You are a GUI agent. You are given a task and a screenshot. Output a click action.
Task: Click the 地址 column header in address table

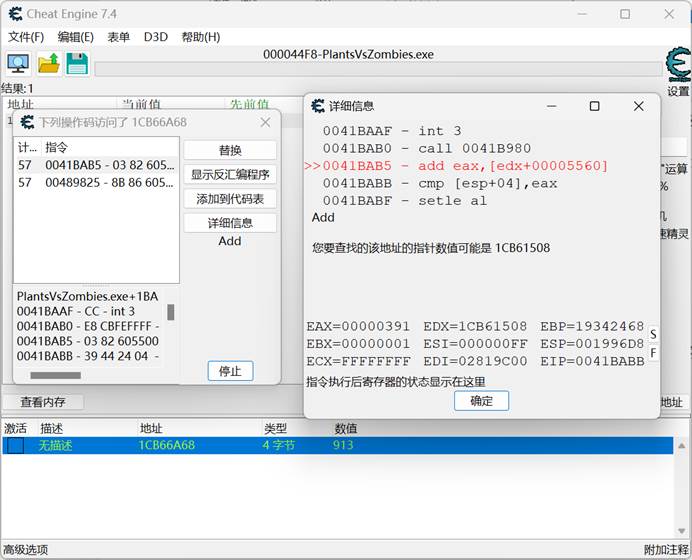(151, 428)
